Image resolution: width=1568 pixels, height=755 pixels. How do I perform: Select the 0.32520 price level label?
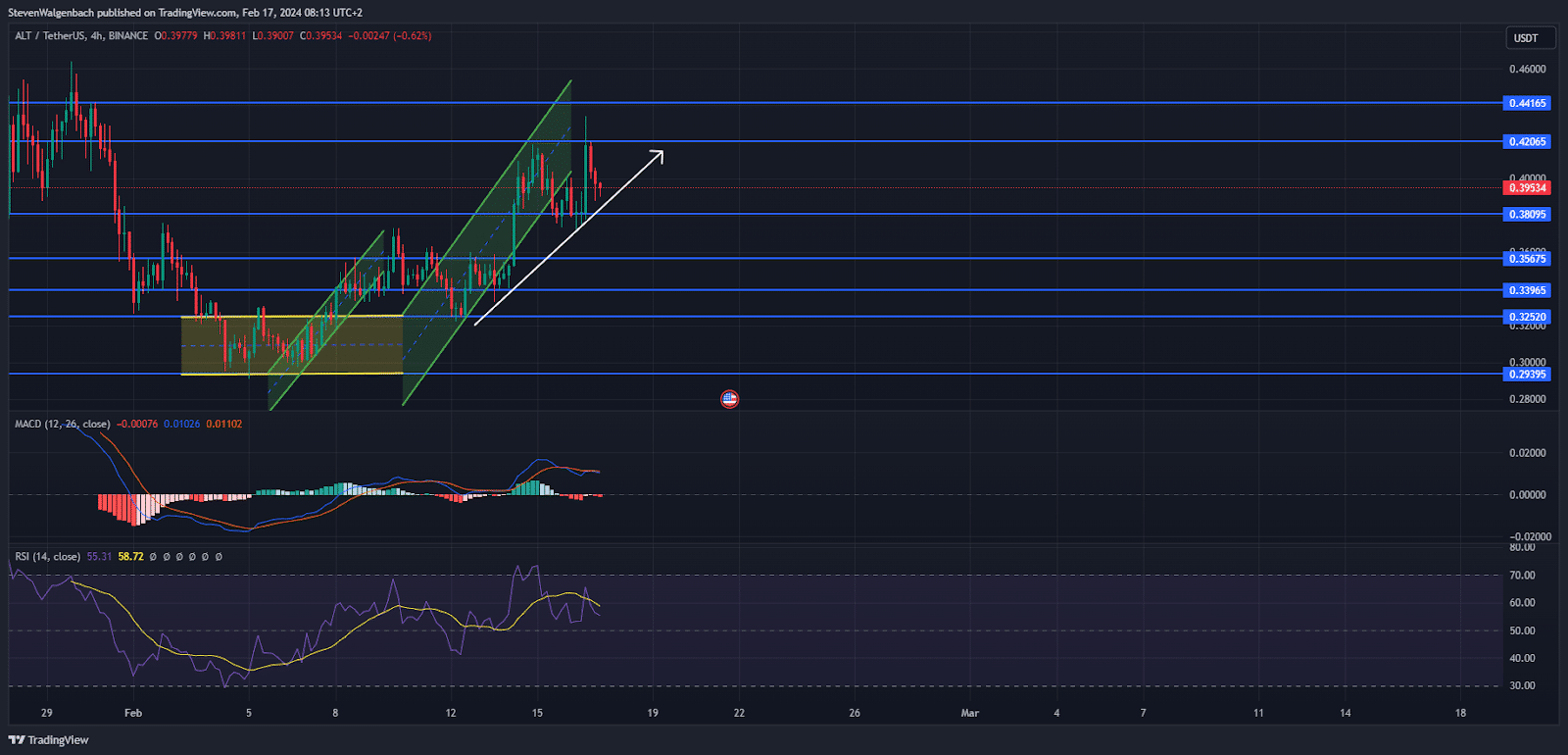pos(1527,317)
